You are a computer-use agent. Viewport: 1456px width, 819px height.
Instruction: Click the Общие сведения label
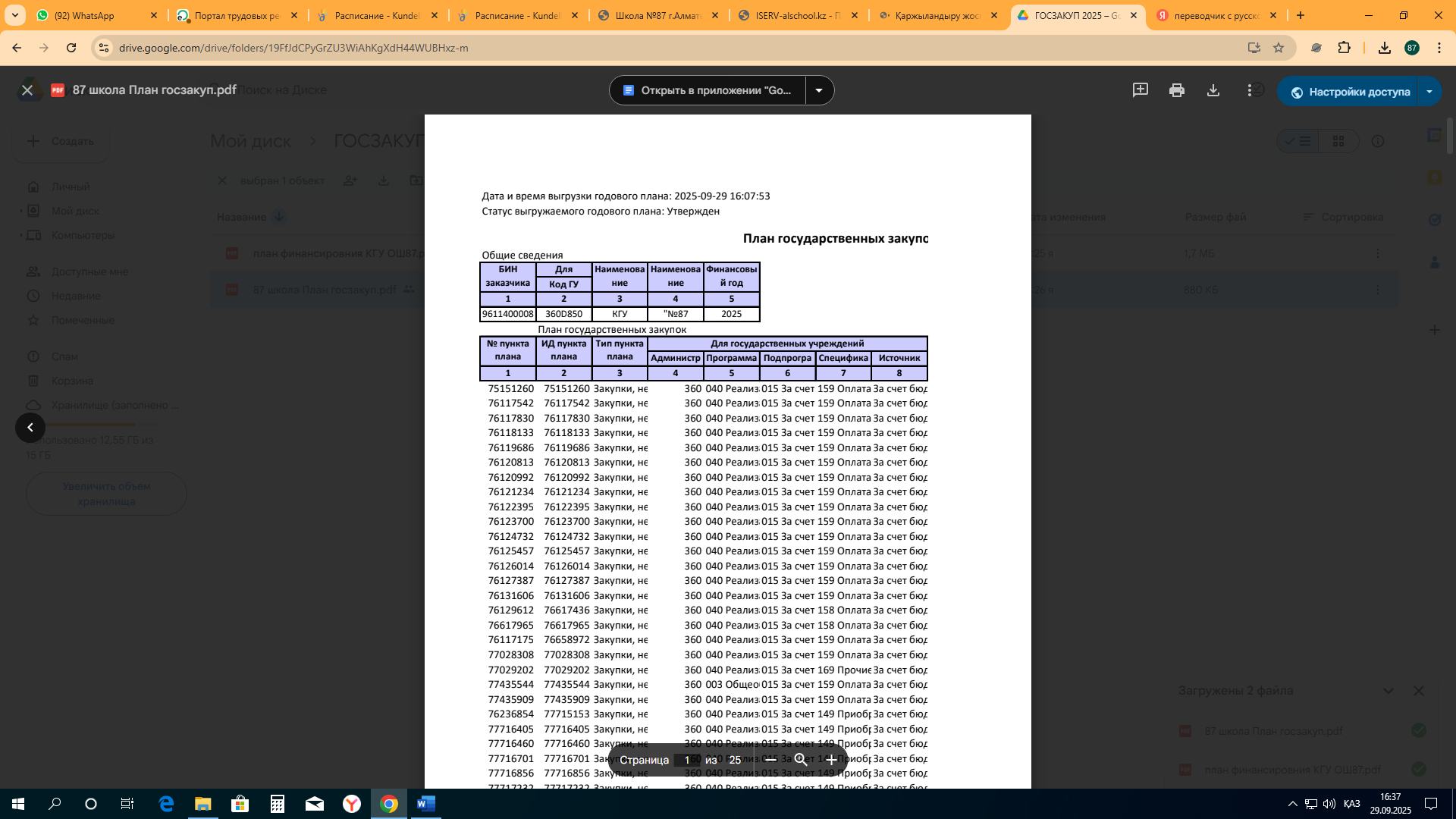(x=522, y=256)
